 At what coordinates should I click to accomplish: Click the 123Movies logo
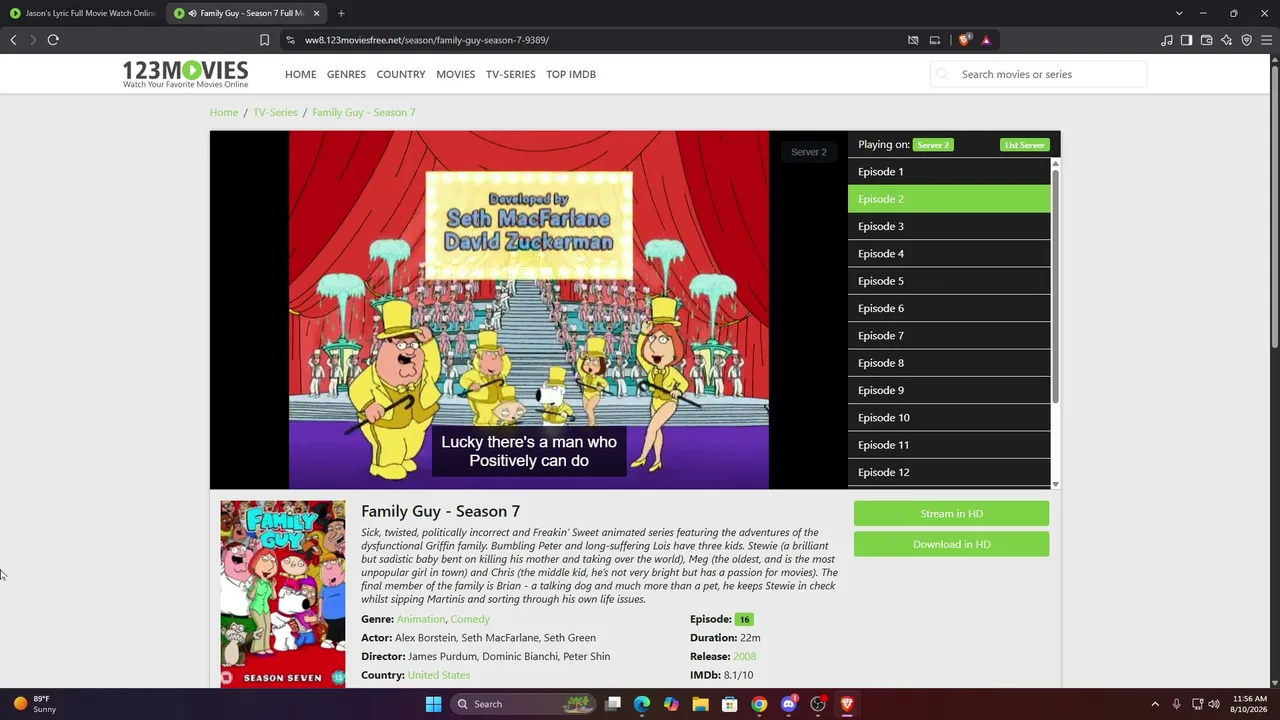[x=185, y=74]
